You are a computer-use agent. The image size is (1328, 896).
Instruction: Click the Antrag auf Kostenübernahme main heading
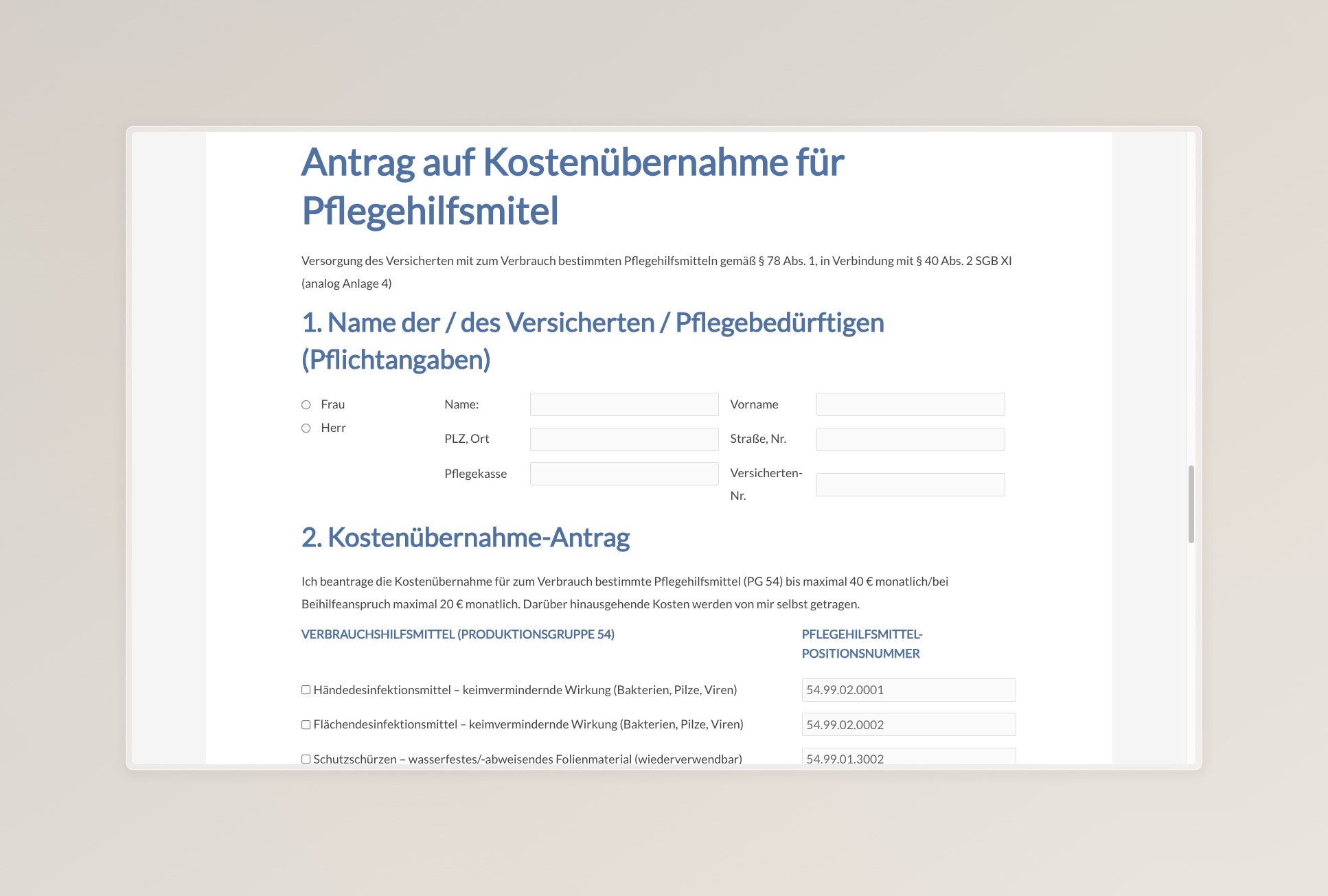coord(572,186)
